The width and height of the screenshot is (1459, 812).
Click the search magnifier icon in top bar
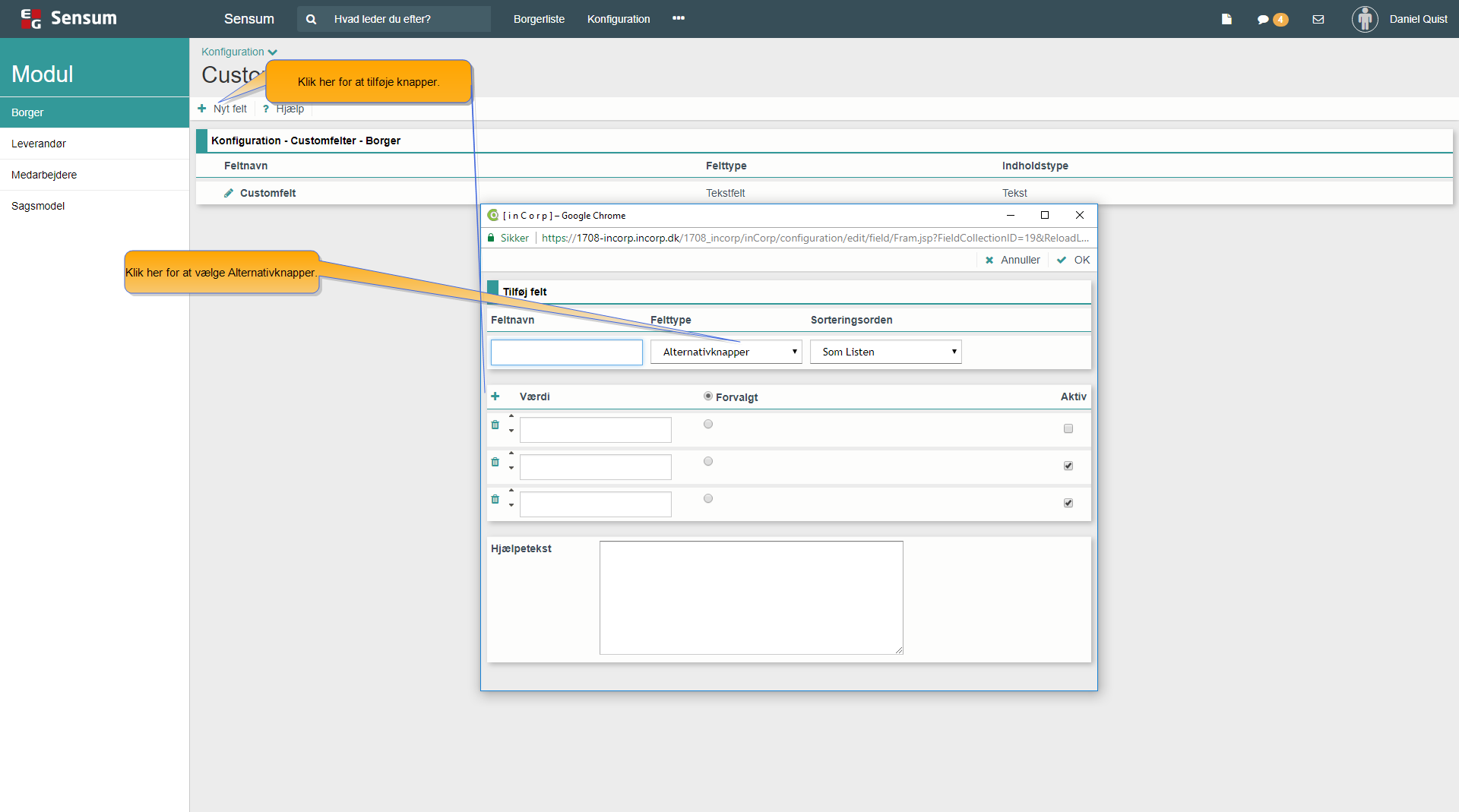click(x=311, y=19)
